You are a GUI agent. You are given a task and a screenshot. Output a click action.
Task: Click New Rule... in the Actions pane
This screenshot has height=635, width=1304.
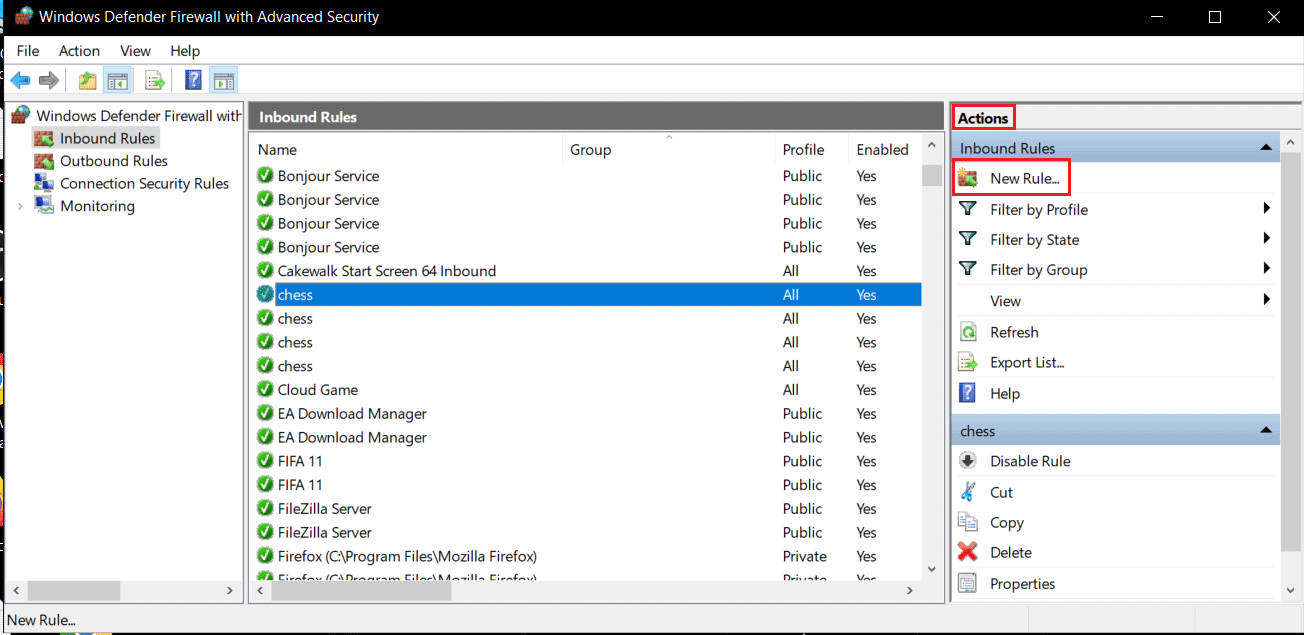click(x=1024, y=179)
